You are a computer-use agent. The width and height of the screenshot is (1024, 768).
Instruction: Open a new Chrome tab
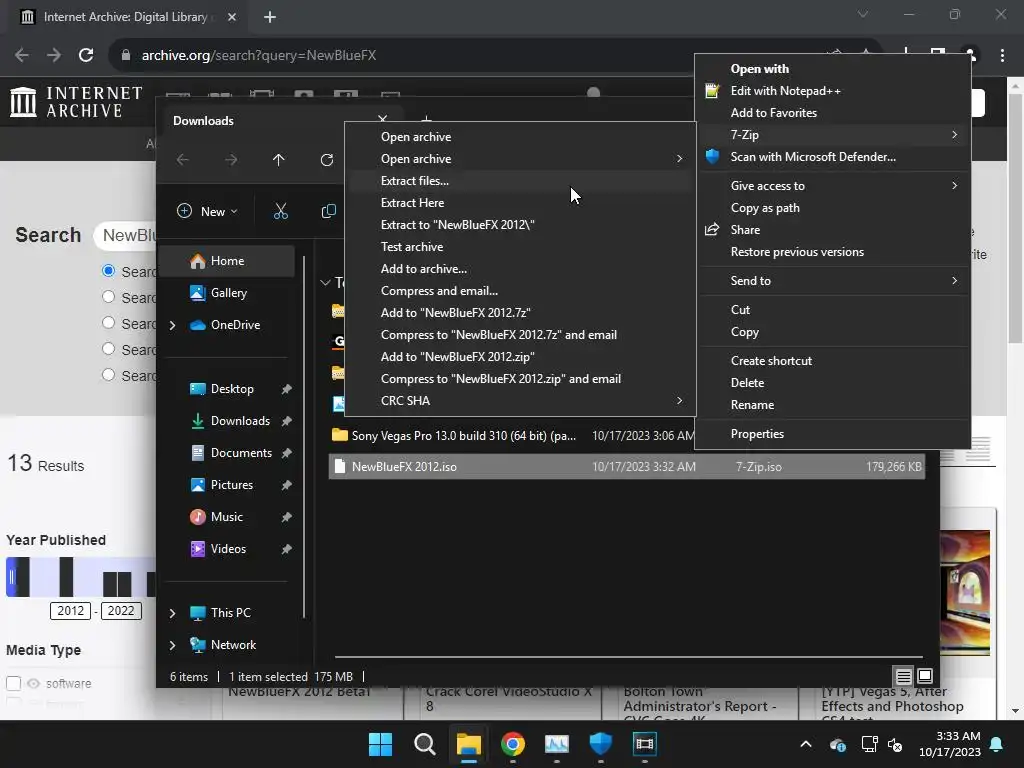(x=270, y=17)
